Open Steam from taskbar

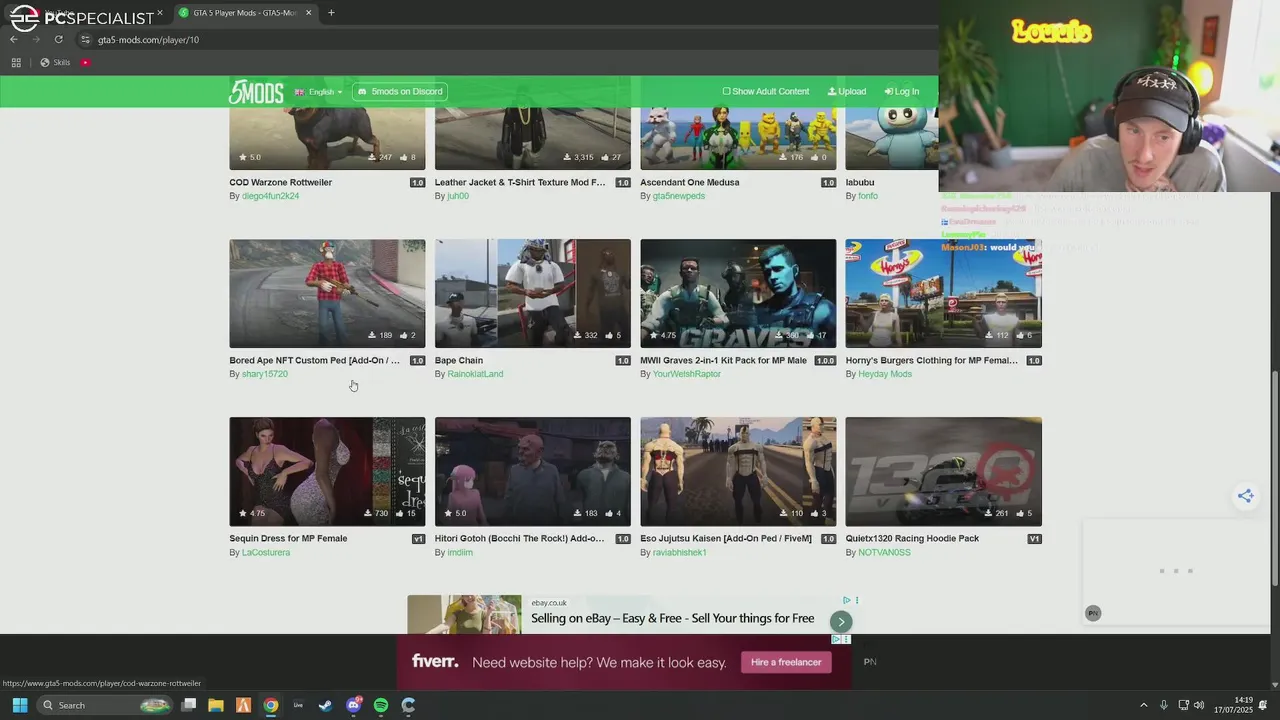(x=325, y=705)
